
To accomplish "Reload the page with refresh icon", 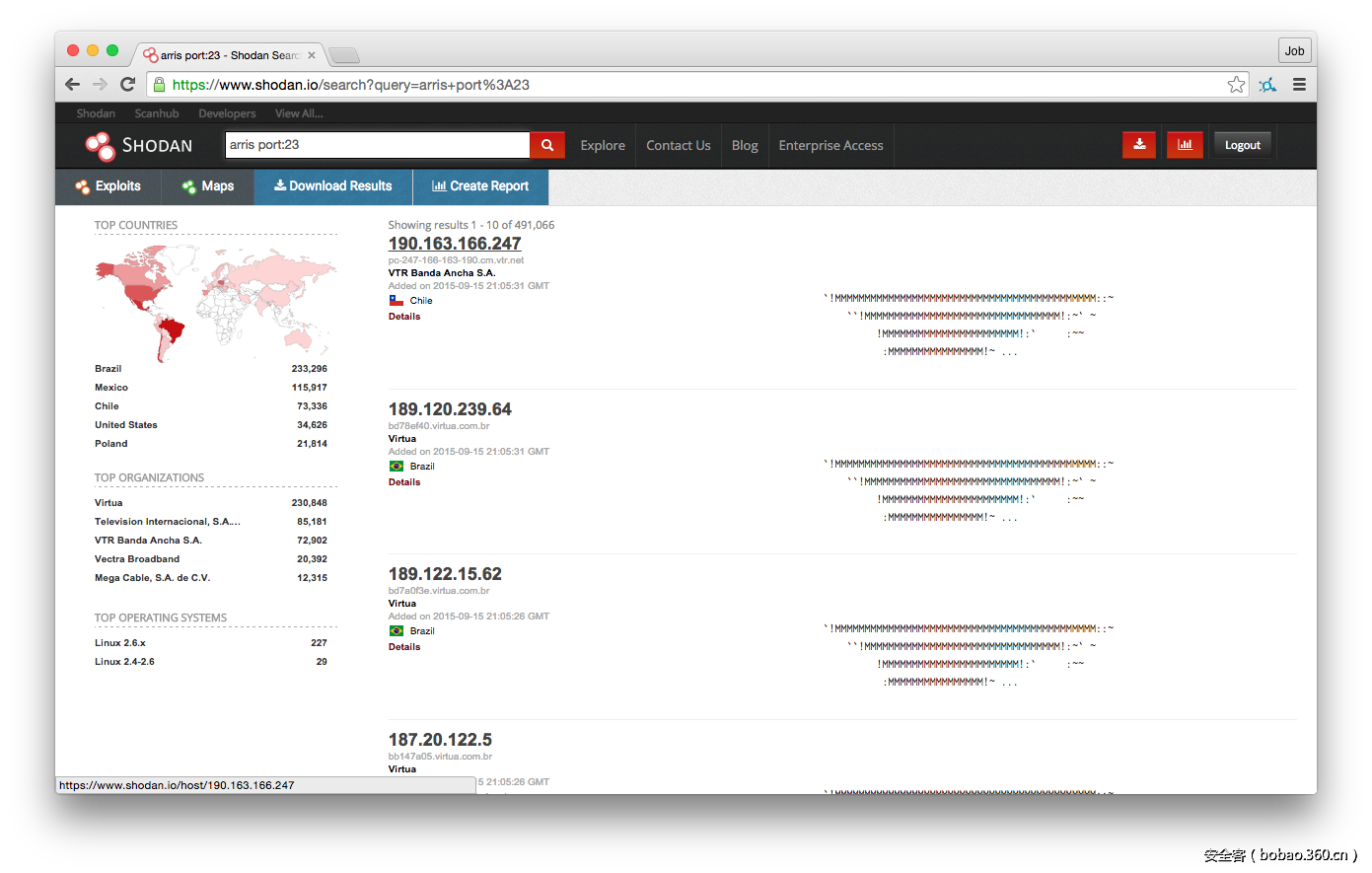I will click(x=127, y=85).
